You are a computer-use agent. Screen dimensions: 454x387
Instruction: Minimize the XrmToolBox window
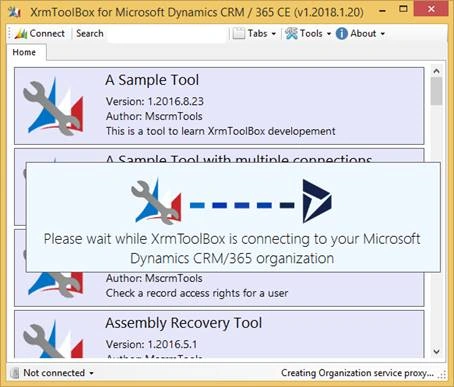pyautogui.click(x=383, y=11)
